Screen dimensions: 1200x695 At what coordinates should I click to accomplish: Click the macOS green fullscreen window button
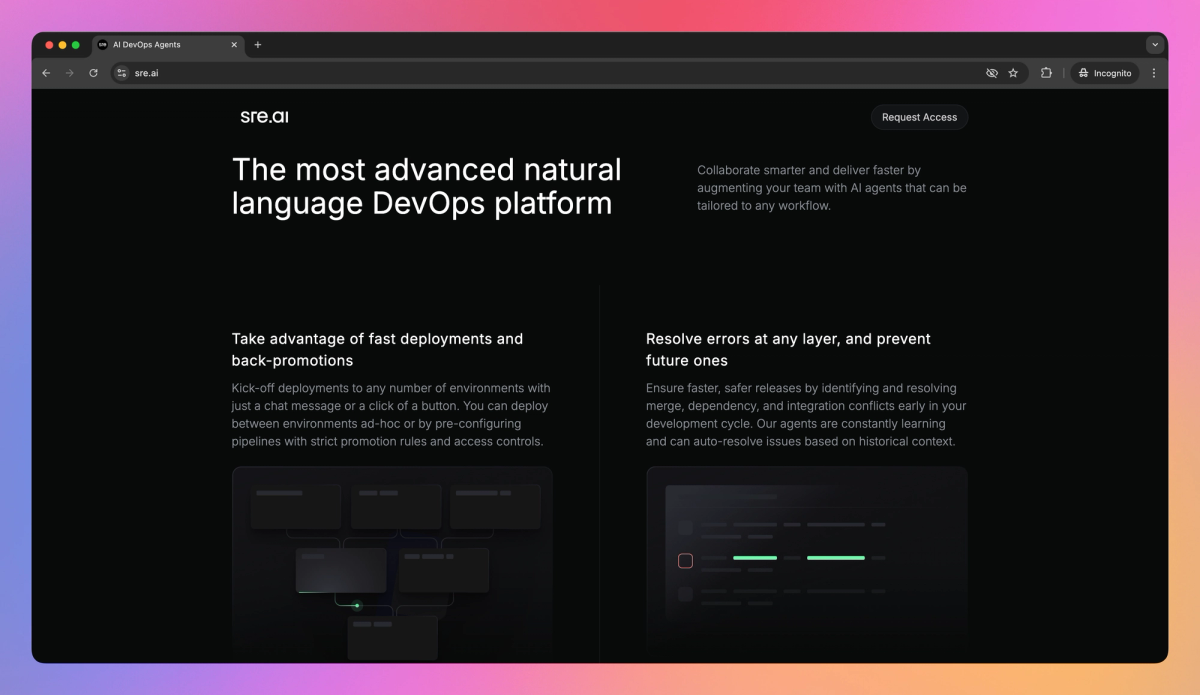76,45
